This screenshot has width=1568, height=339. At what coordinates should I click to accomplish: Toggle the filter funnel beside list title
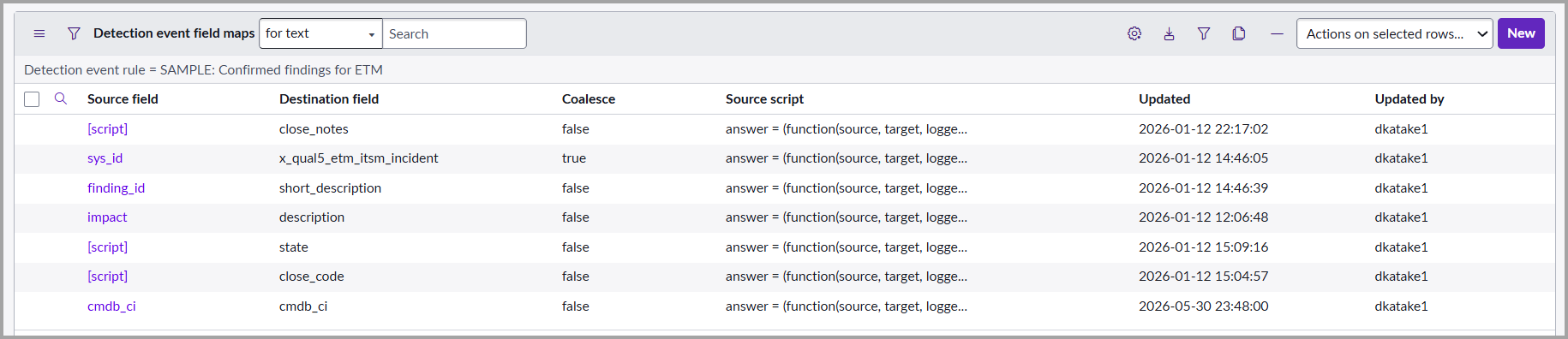click(74, 33)
